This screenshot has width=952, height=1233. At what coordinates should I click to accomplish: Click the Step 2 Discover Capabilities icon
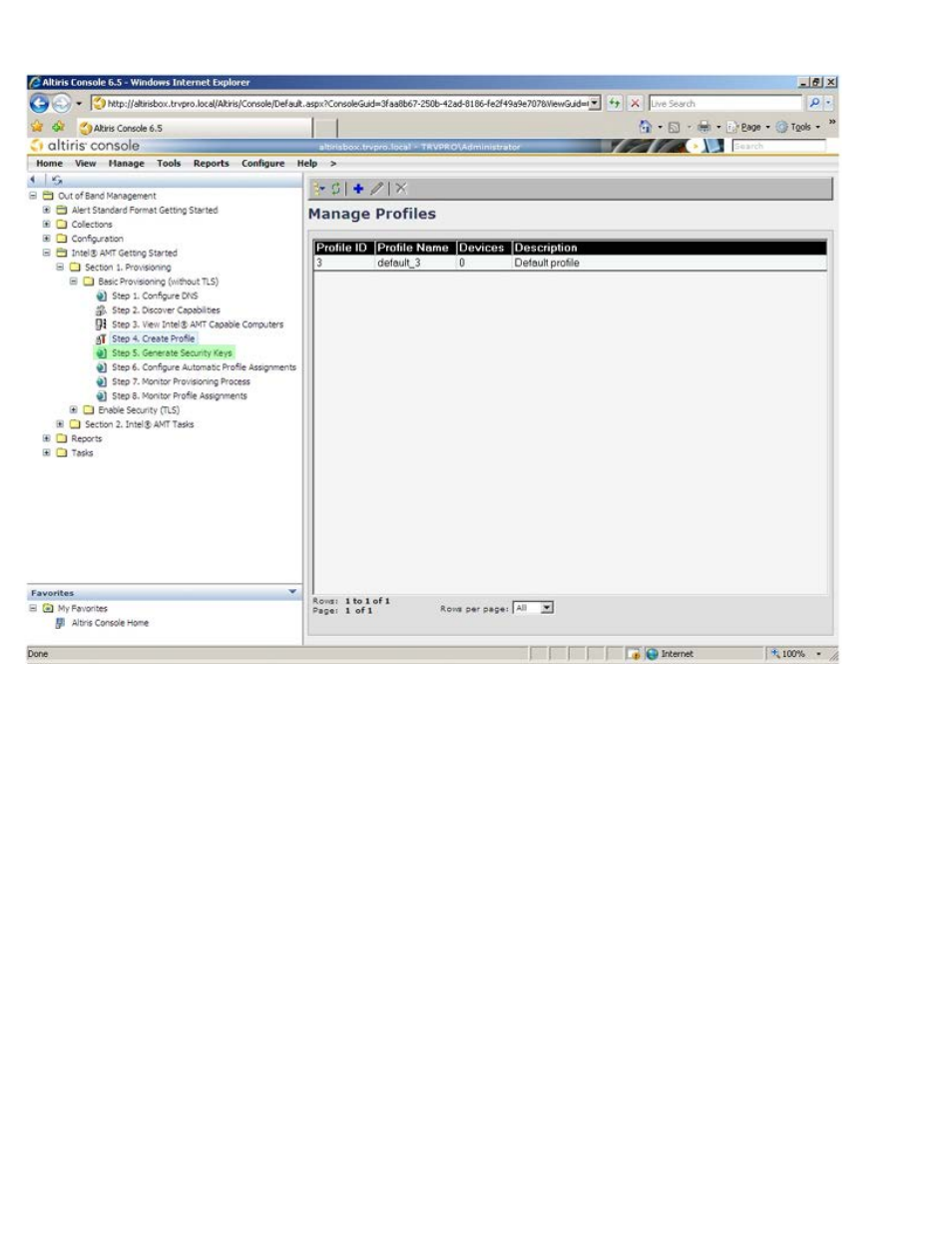click(101, 310)
